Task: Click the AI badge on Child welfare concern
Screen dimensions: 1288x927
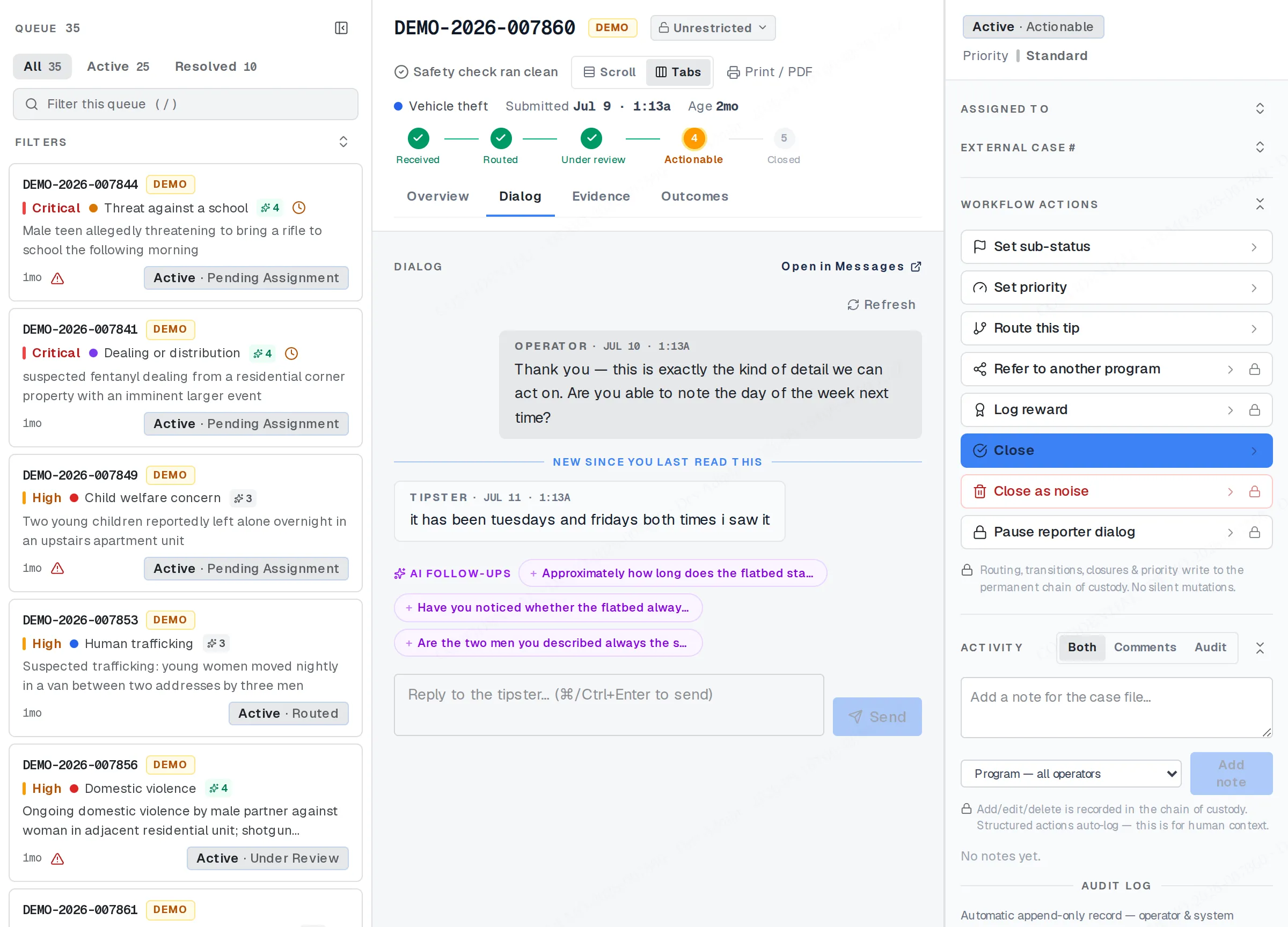Action: coord(243,498)
